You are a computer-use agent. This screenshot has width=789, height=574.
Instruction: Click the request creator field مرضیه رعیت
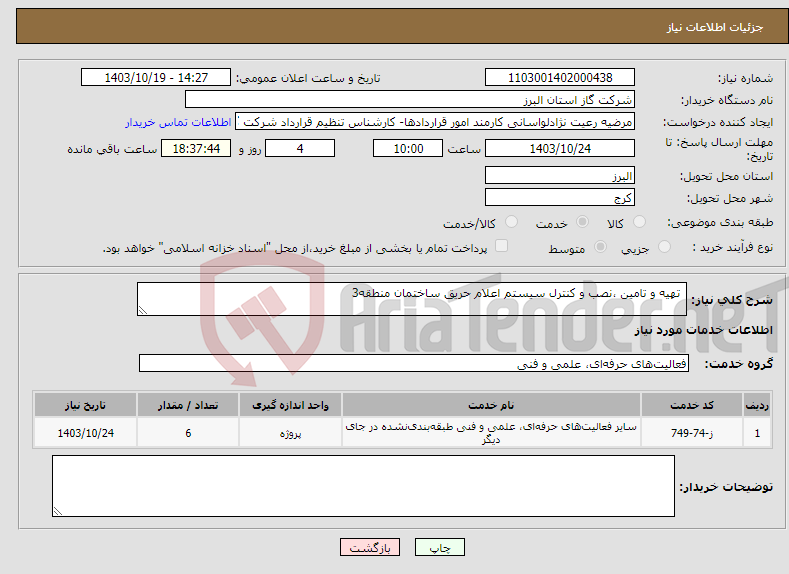(435, 122)
